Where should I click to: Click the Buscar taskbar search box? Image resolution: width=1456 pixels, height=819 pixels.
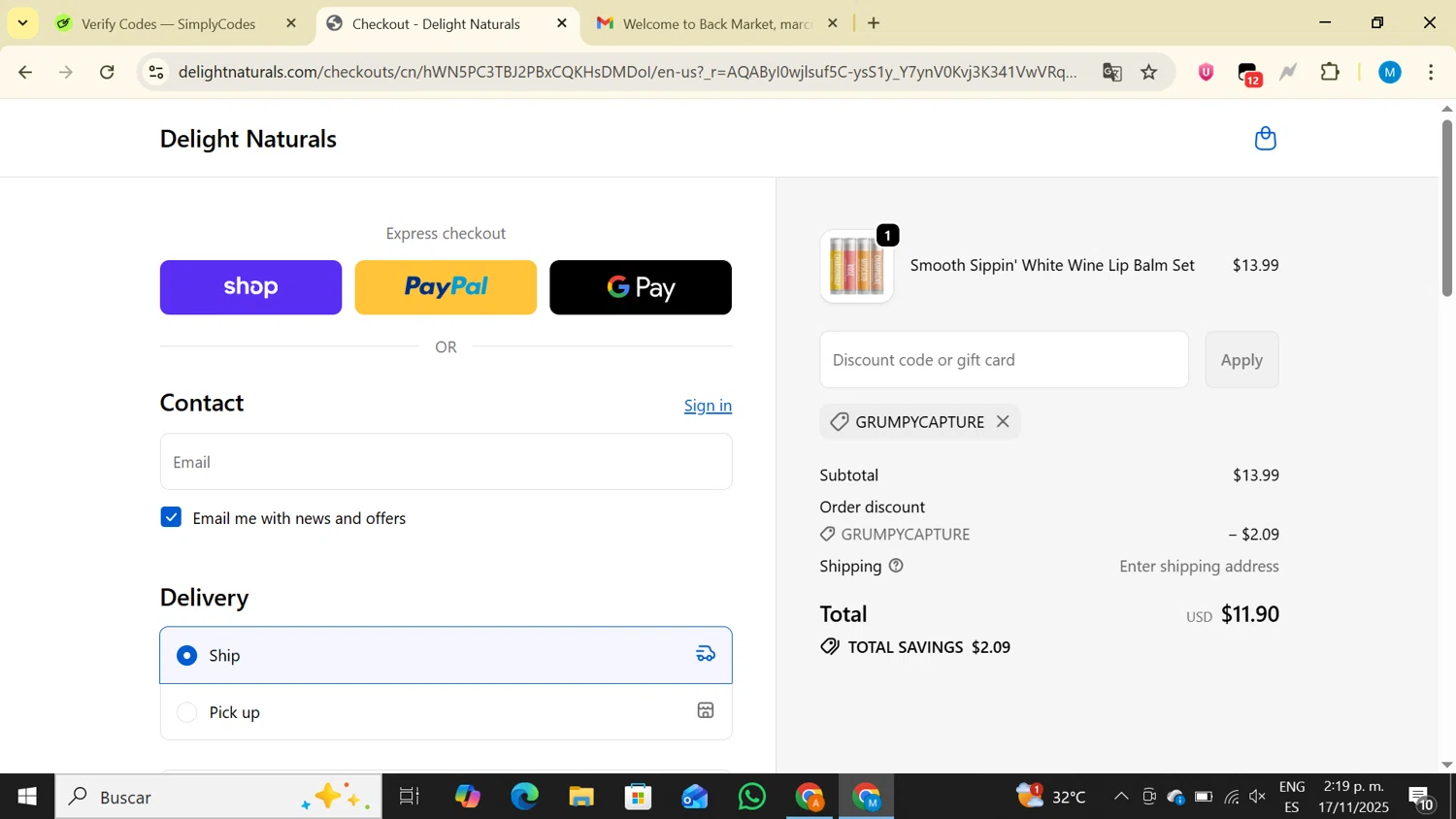(x=218, y=797)
